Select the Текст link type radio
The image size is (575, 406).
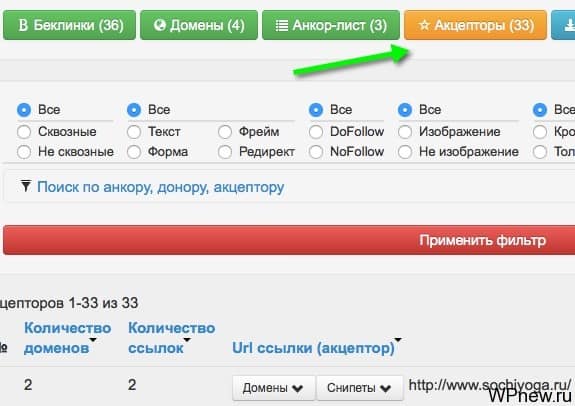point(134,132)
